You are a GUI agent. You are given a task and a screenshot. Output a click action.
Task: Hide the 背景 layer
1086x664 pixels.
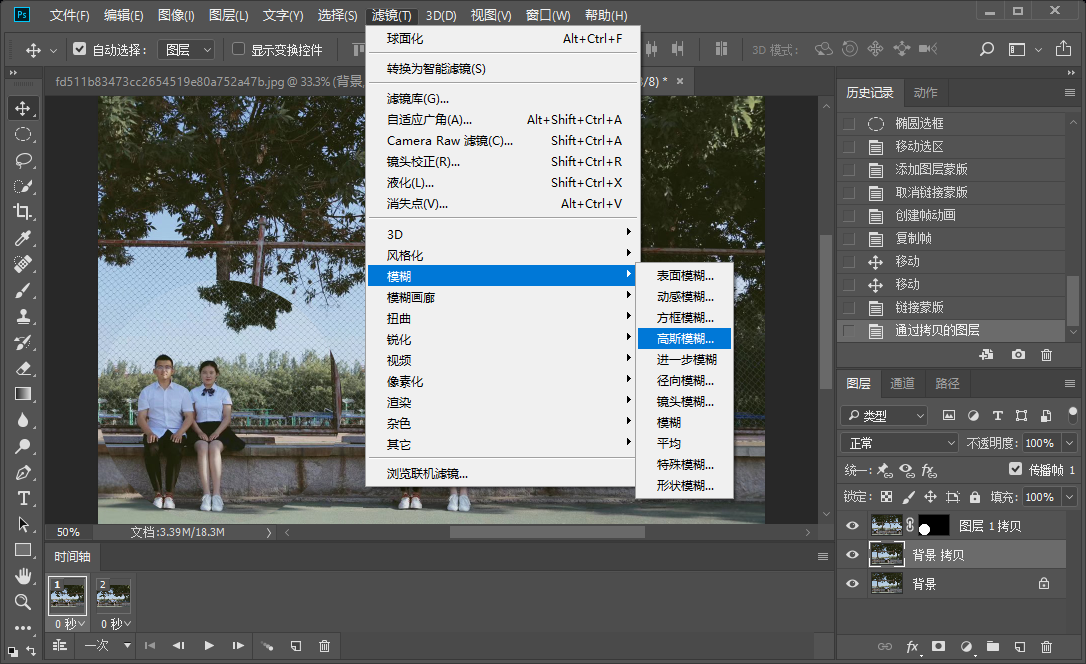[x=853, y=584]
